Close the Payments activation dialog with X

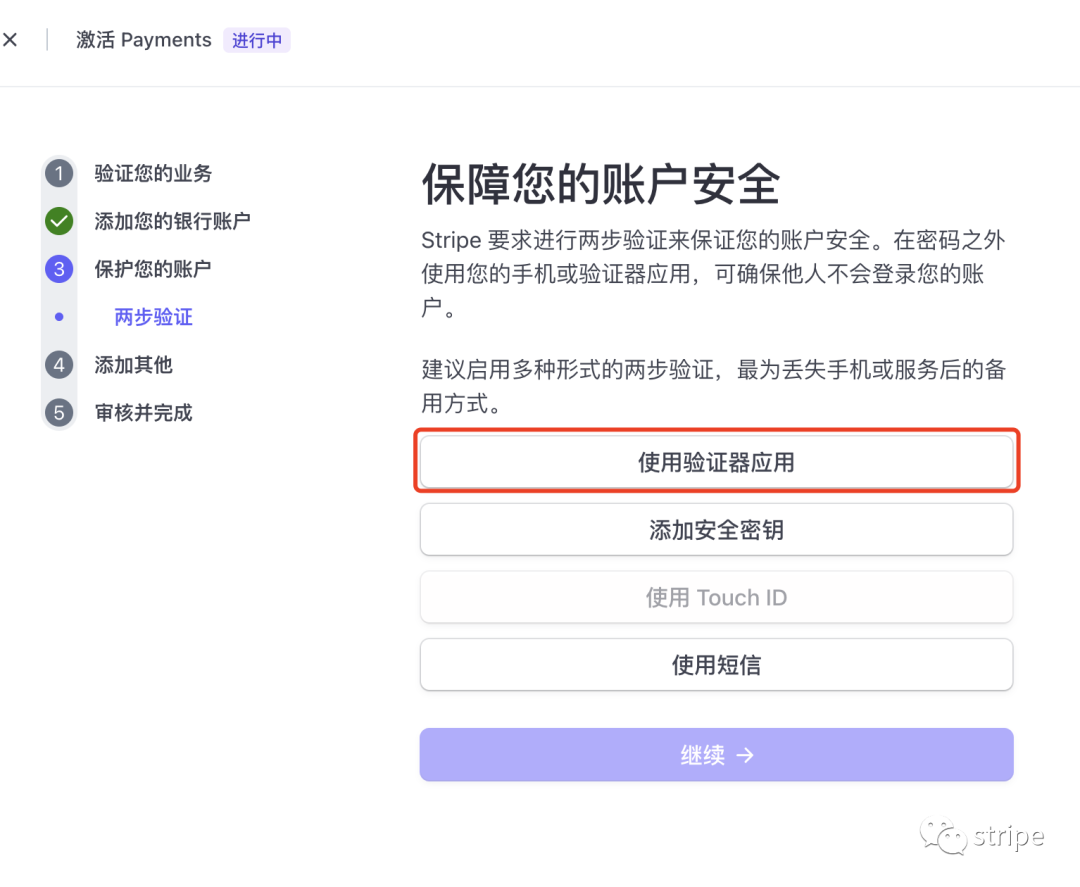click(x=10, y=40)
